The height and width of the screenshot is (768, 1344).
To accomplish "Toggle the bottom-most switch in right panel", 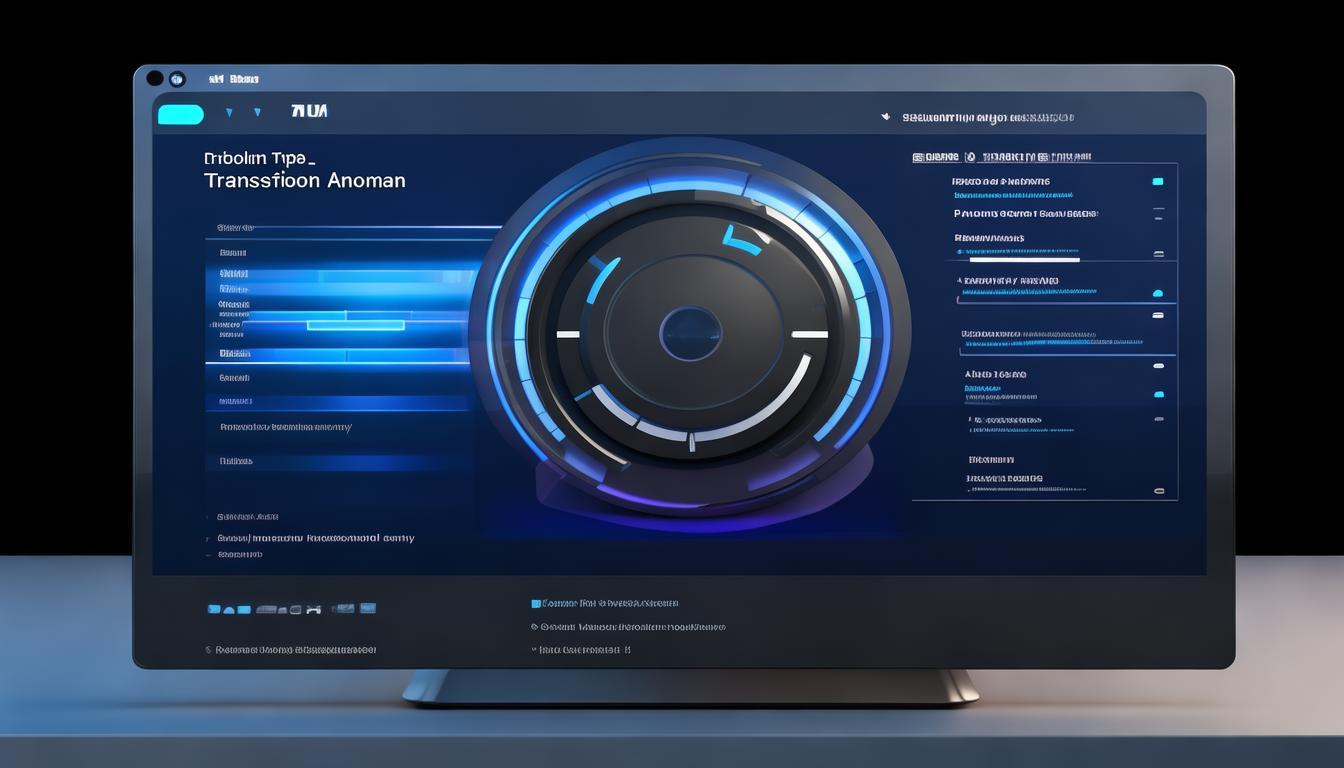I will pos(1159,491).
